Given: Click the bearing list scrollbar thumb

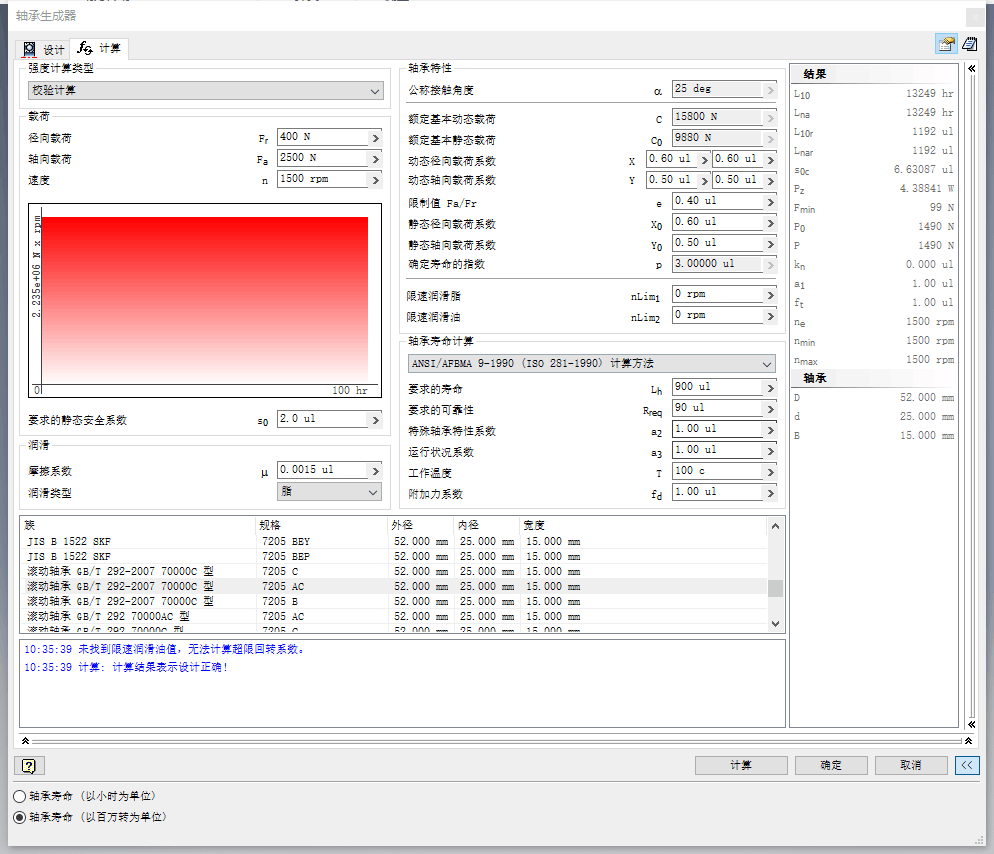Looking at the screenshot, I should pos(775,588).
